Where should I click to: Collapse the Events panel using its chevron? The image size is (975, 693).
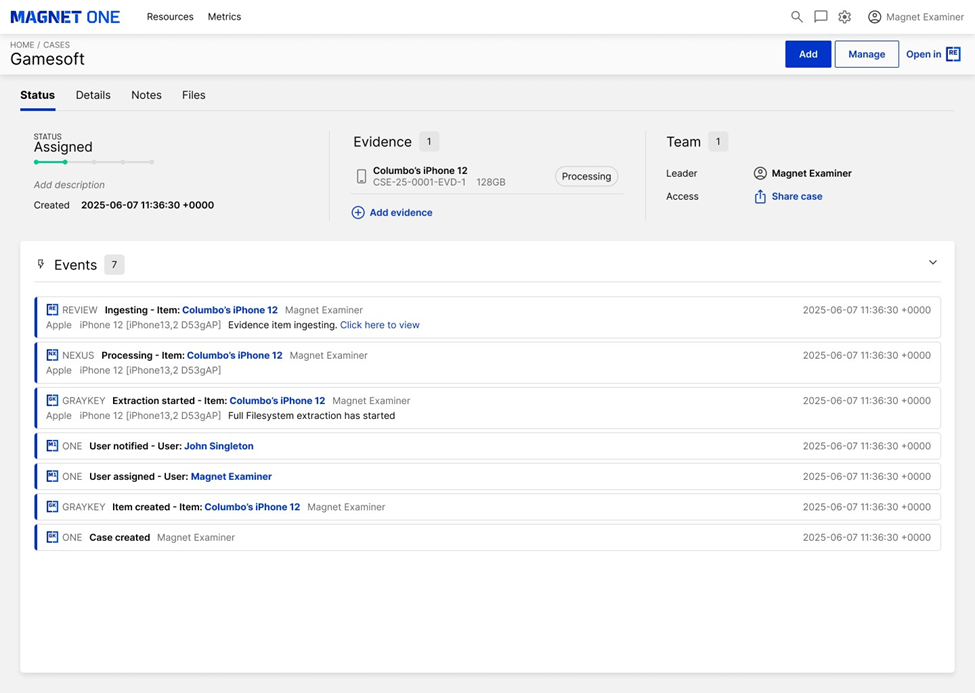coord(932,262)
